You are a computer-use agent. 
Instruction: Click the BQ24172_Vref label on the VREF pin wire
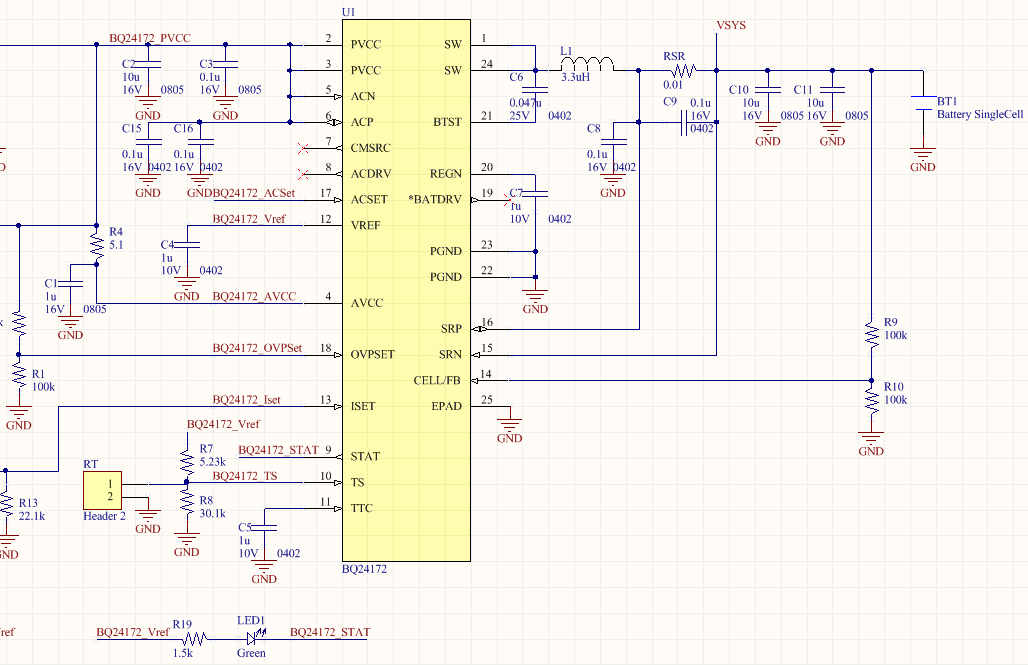(249, 219)
